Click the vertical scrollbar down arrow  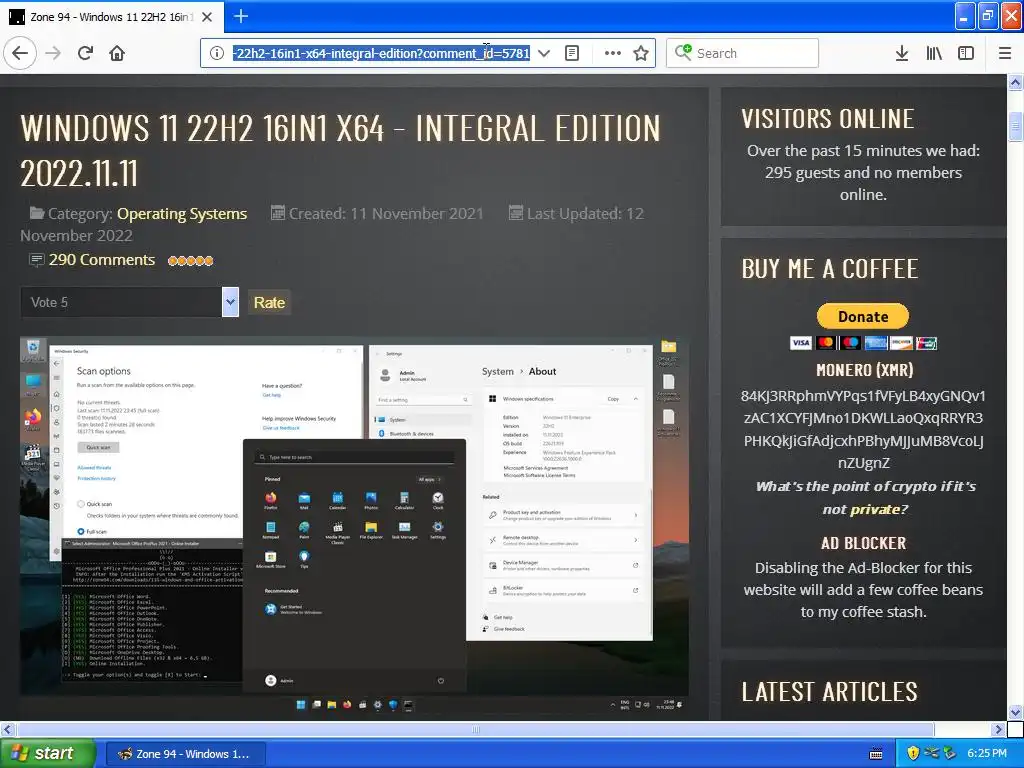[x=1015, y=712]
